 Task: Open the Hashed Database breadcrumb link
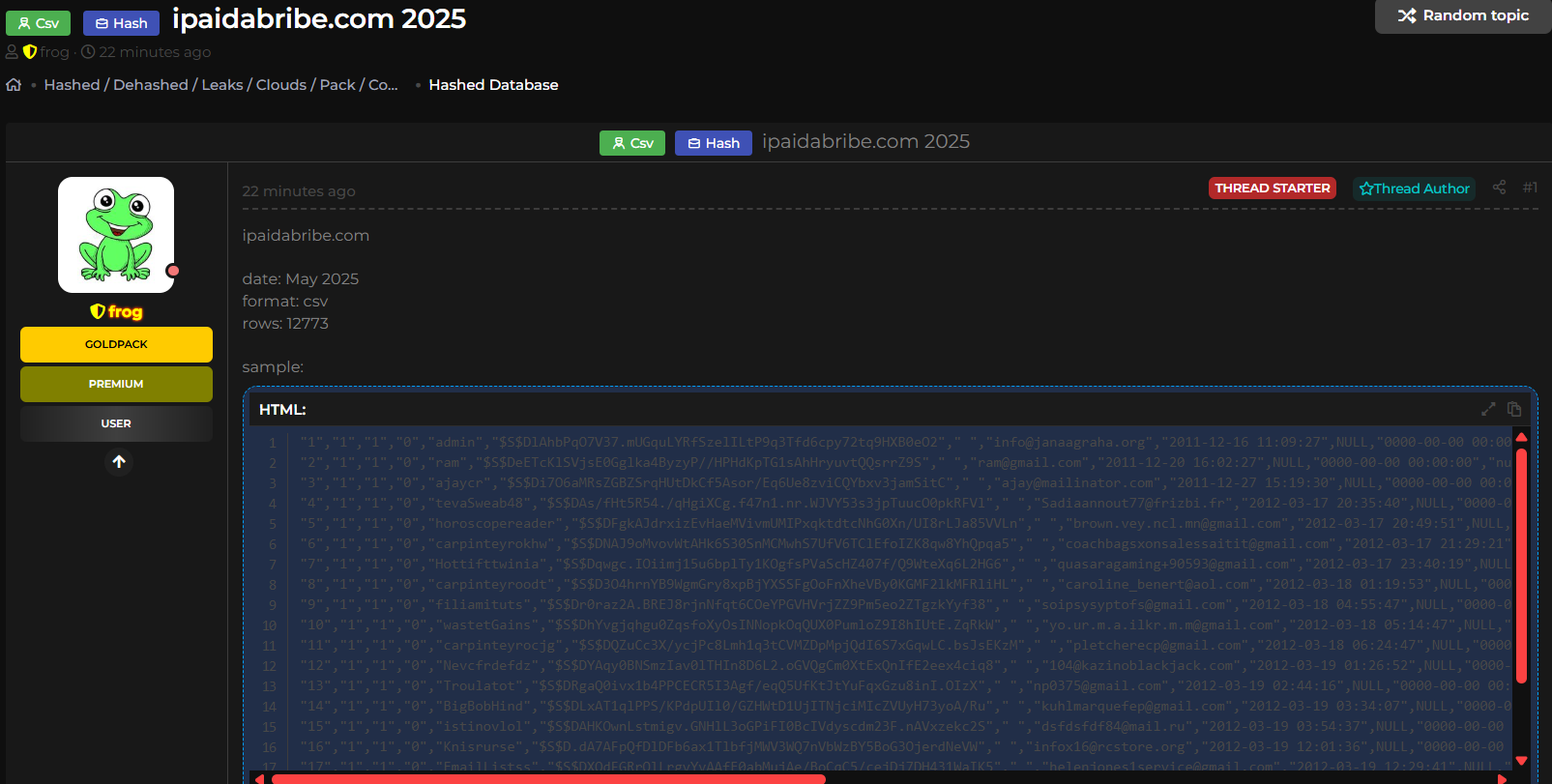493,85
